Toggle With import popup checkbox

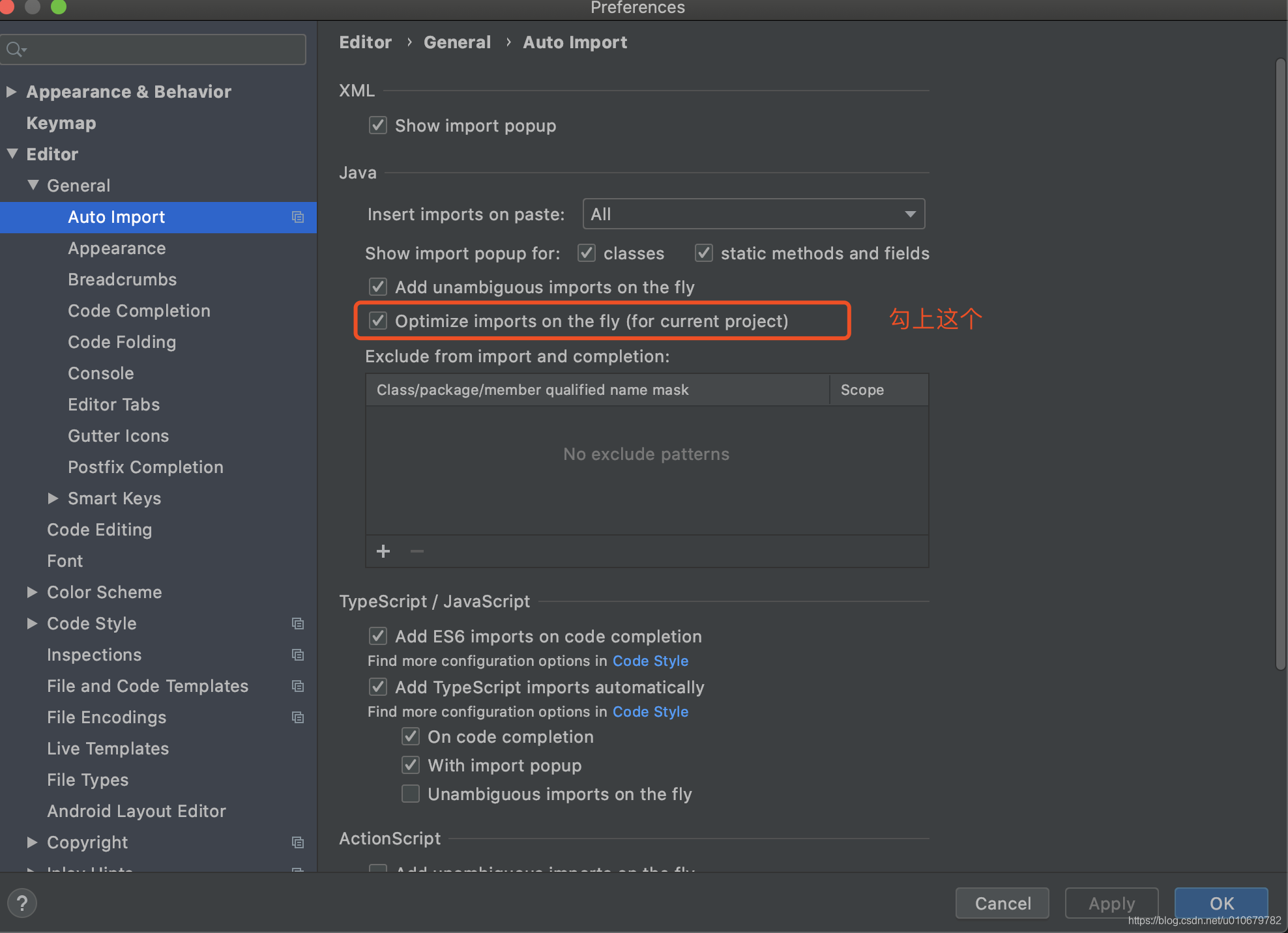pos(411,765)
